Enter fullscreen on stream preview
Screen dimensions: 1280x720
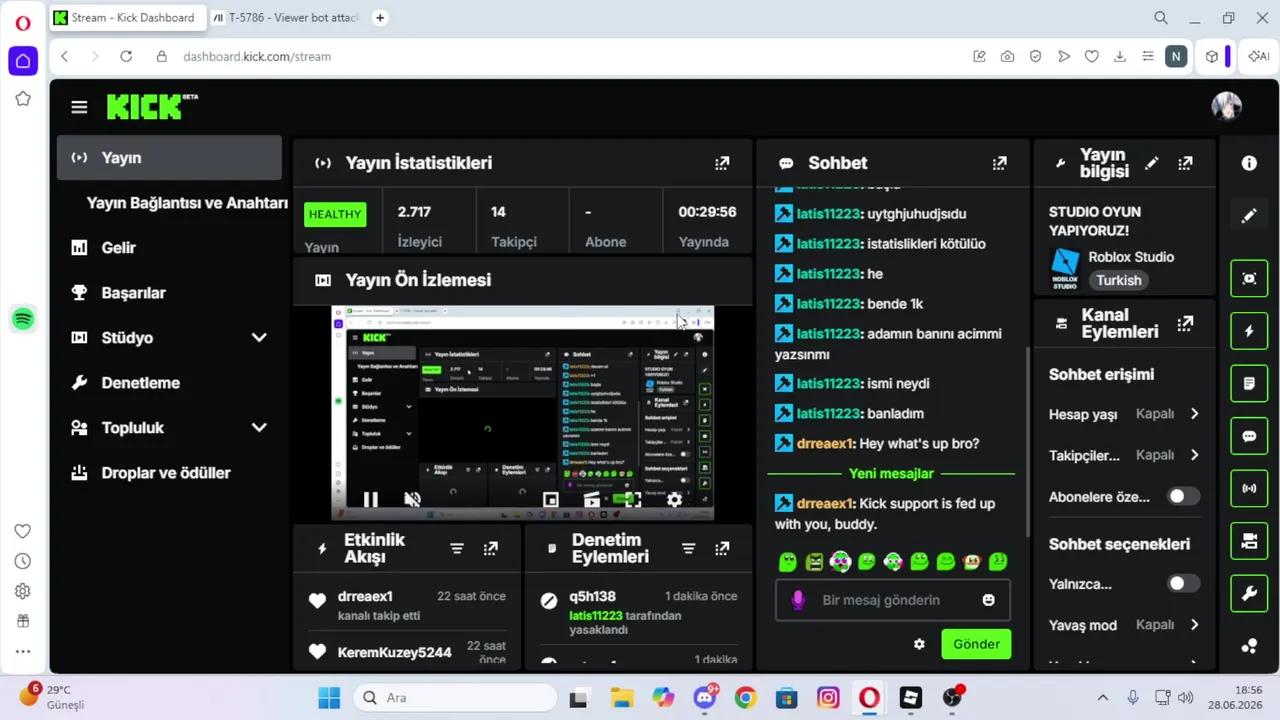coord(632,499)
